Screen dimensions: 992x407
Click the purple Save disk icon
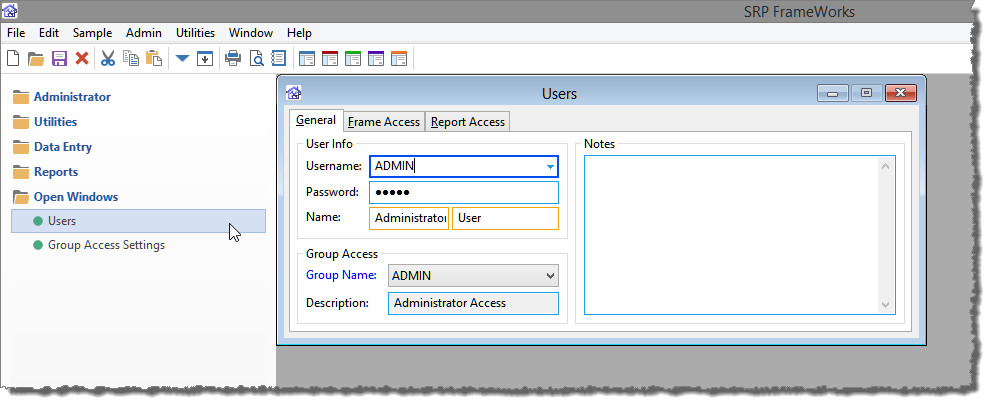click(59, 59)
